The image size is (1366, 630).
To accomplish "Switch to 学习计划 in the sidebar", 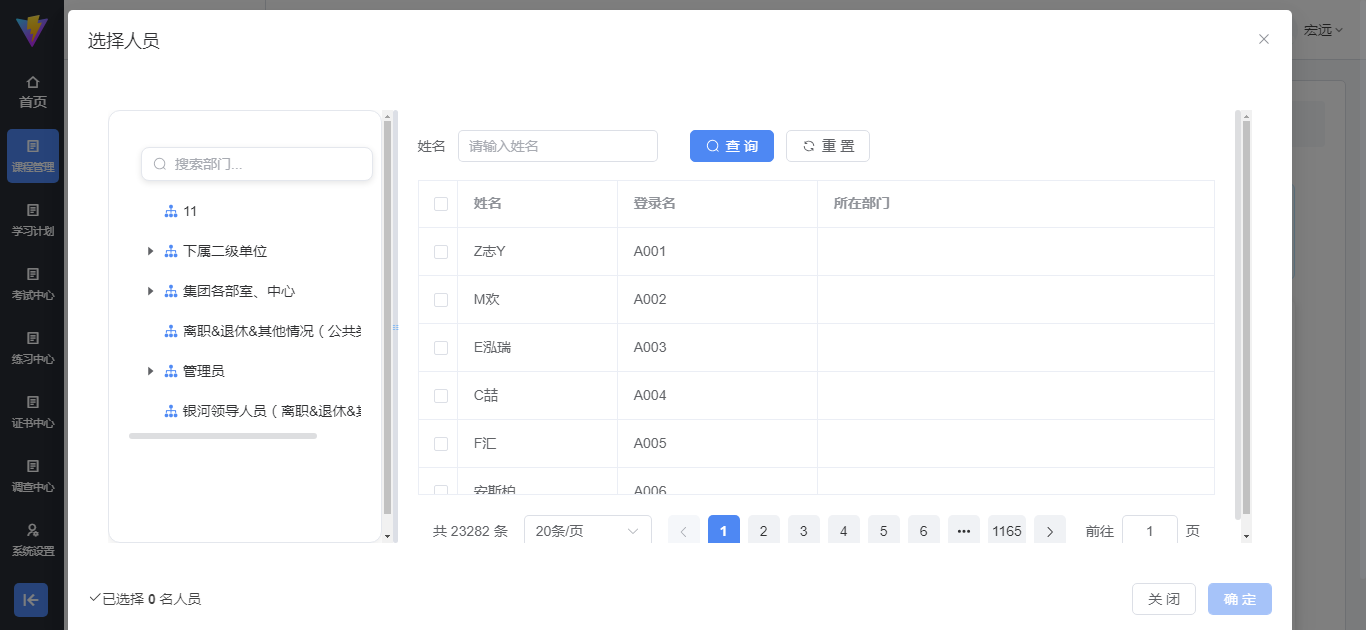I will (x=33, y=219).
